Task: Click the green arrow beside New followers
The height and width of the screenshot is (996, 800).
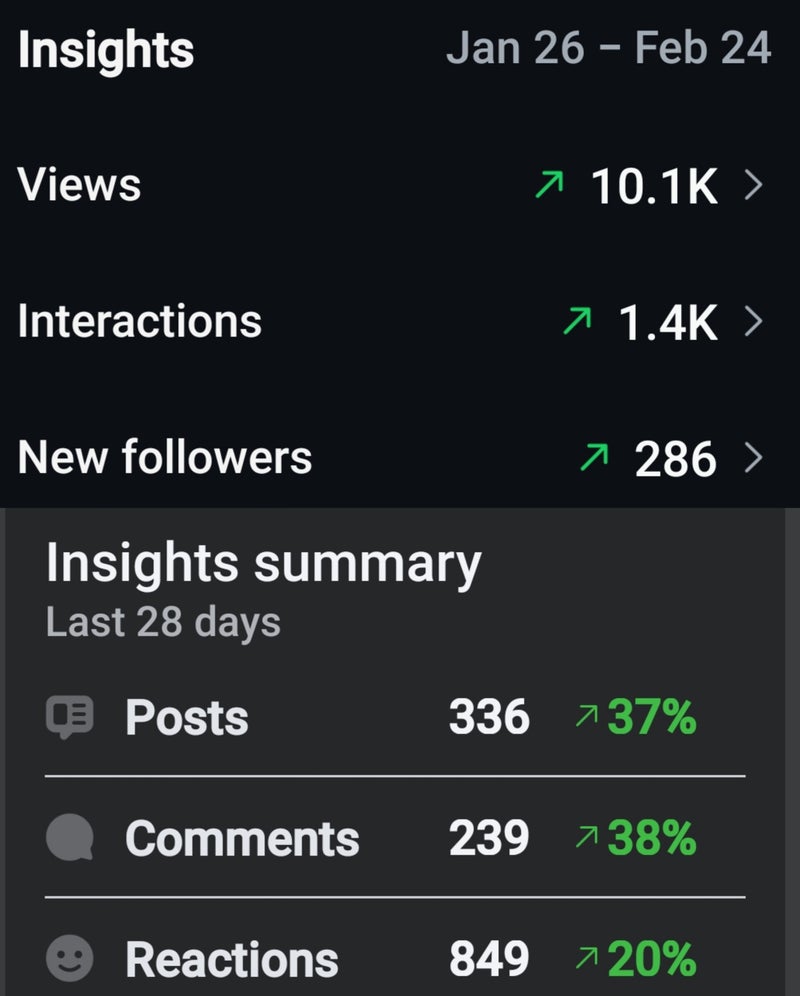Action: (593, 458)
